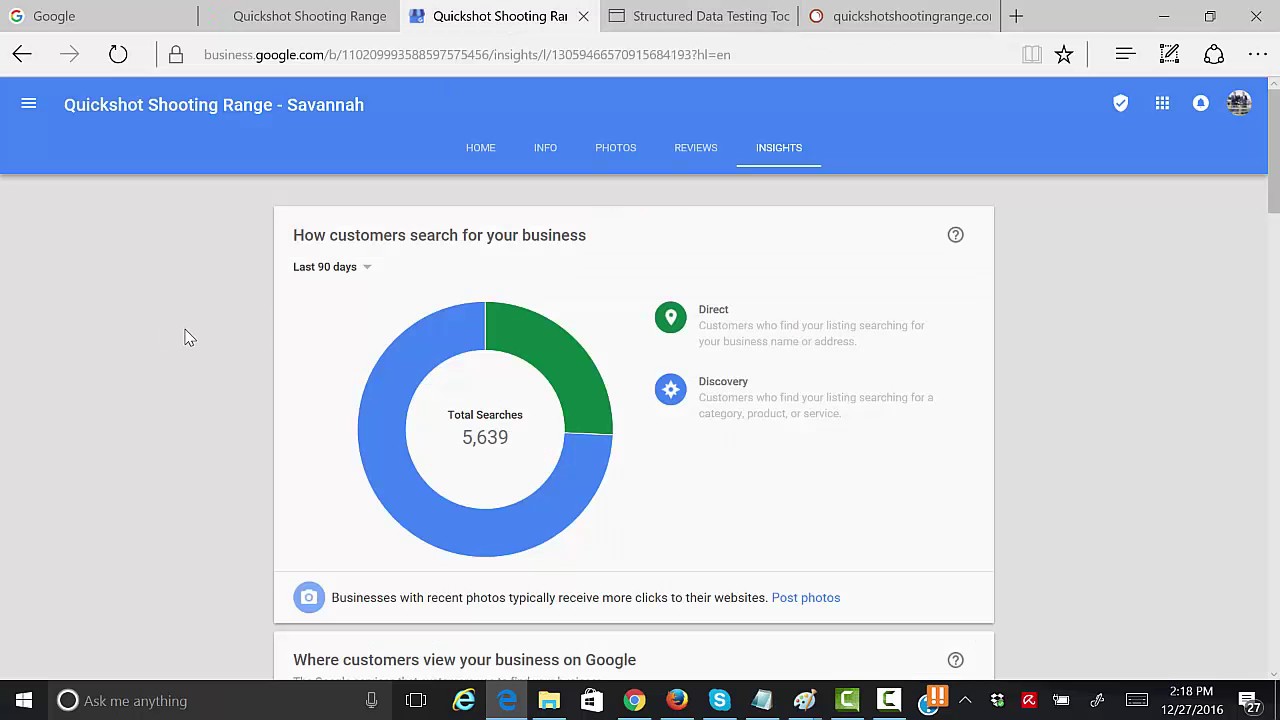Viewport: 1280px width, 720px height.
Task: Switch to the REVIEWS tab
Action: [x=696, y=148]
